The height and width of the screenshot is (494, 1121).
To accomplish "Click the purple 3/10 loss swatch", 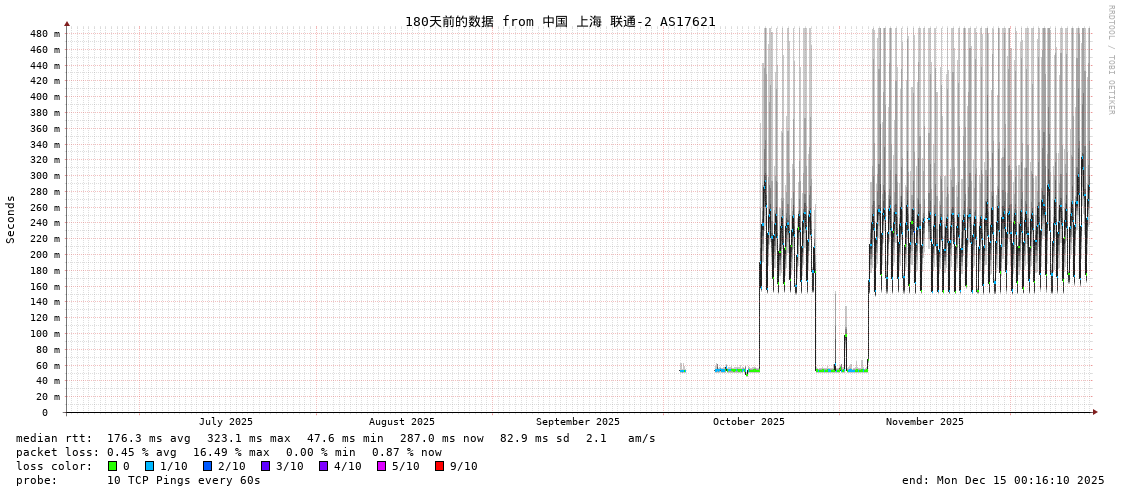I will click(x=266, y=466).
